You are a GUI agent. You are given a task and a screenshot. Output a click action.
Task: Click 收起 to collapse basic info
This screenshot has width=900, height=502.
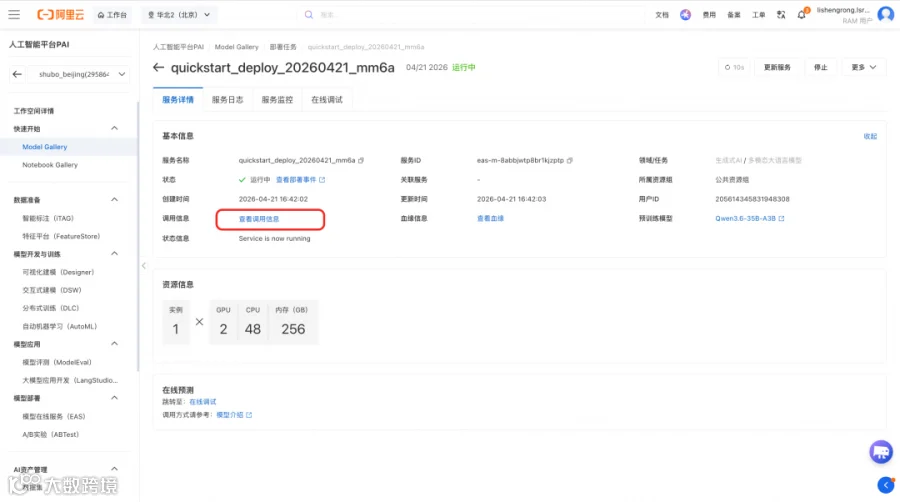pos(870,136)
